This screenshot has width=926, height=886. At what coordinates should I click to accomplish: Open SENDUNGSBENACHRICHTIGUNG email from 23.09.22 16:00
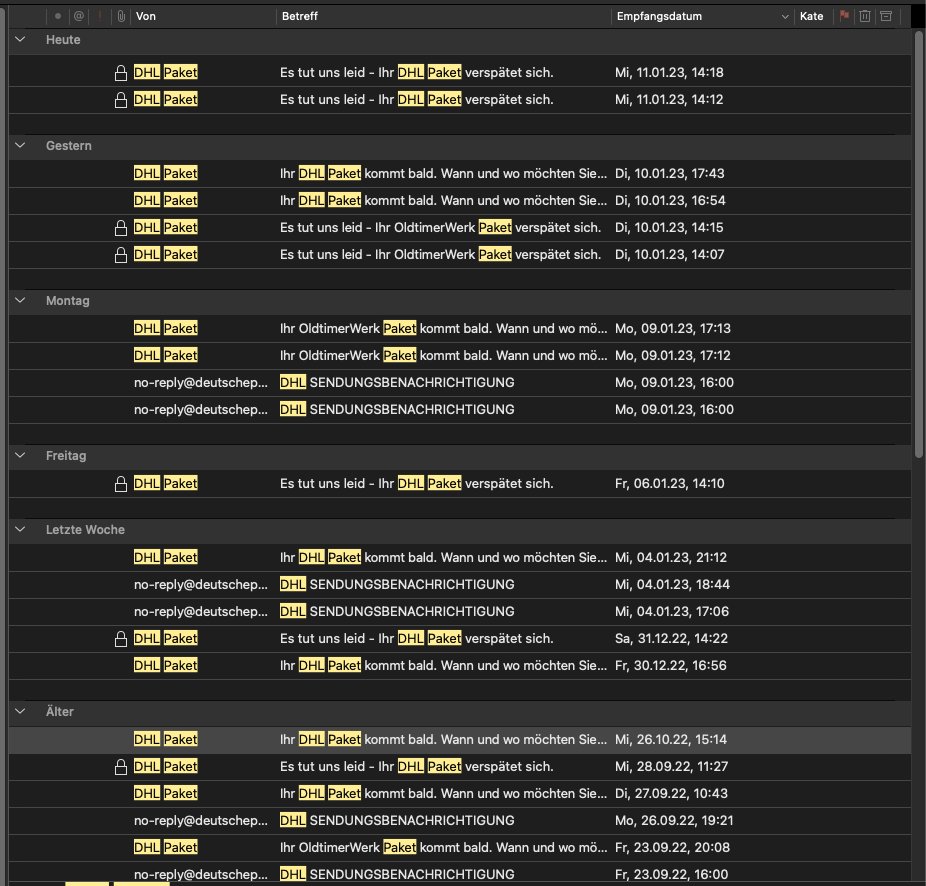tap(459, 874)
